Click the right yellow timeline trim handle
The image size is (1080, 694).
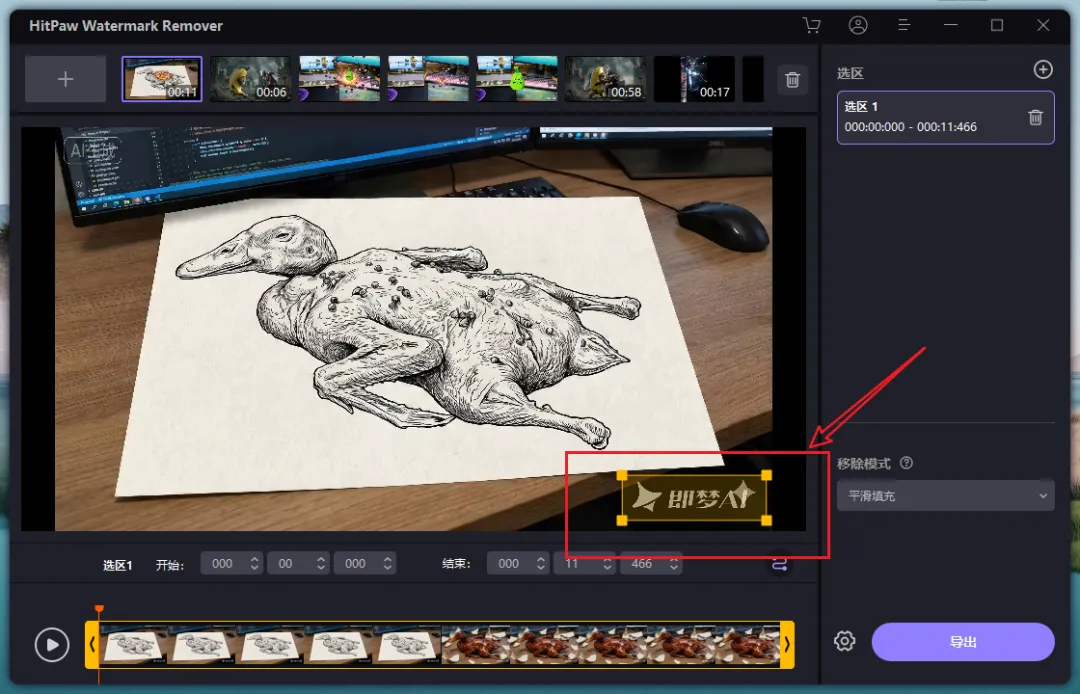pos(787,644)
